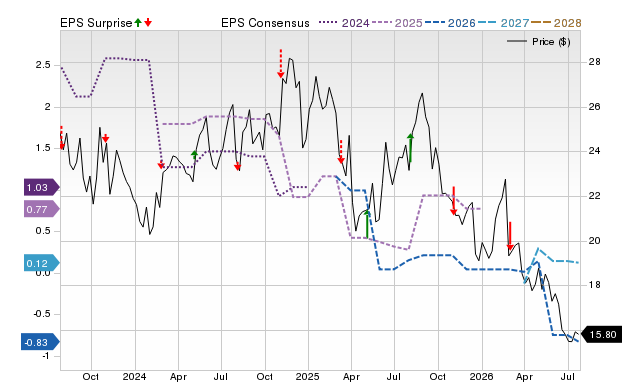Click the green up arrow in EPS Surprise legend
Screen dimensions: 640x382
138,22
